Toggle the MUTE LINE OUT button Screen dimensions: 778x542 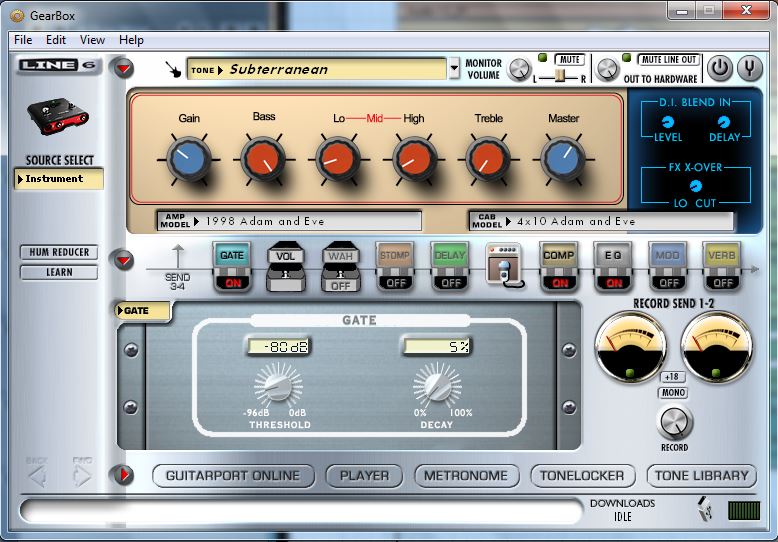point(669,60)
